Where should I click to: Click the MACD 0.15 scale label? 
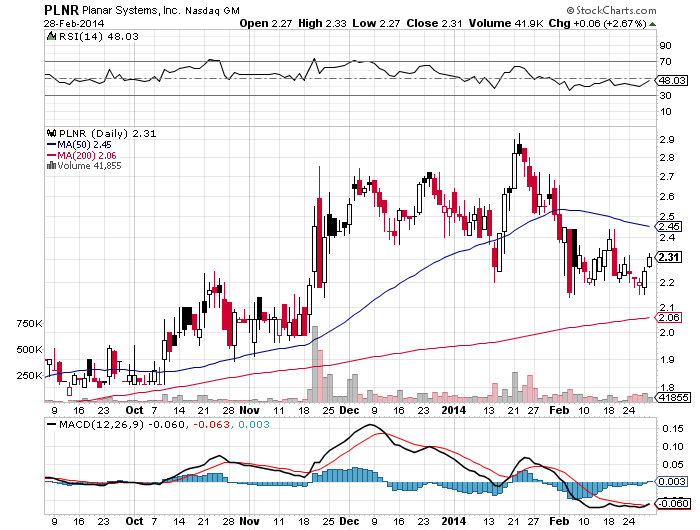point(673,429)
